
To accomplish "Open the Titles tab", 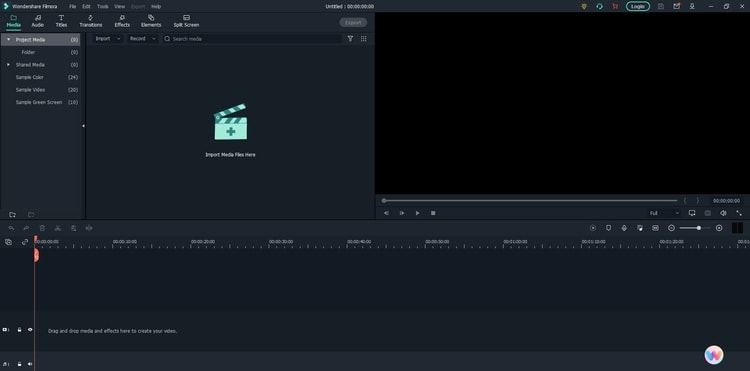I will 61,21.
